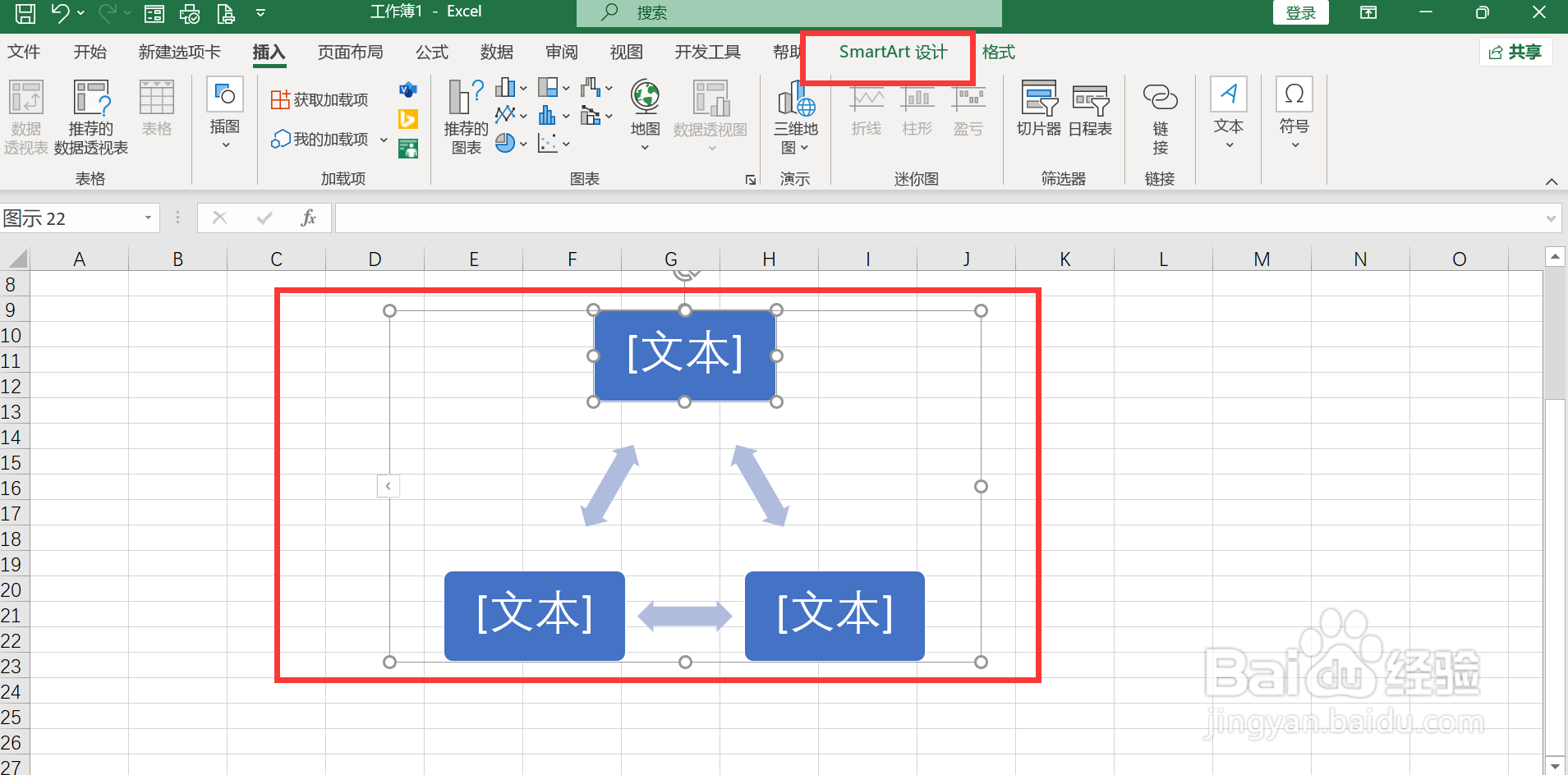The width and height of the screenshot is (1568, 775).
Task: Switch to the SmartArt 设计 tab
Action: (x=887, y=52)
